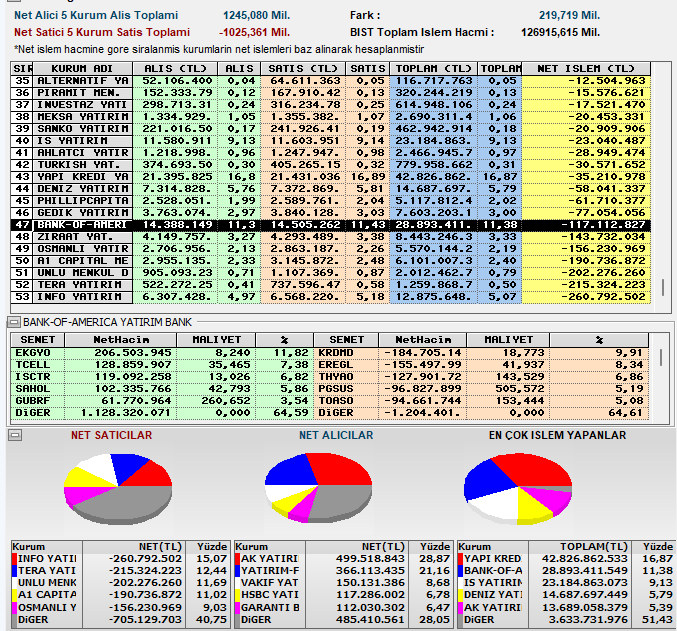Click YATIRIM-F row in net buyers legend
Screen dimensions: 677x631
point(343,571)
